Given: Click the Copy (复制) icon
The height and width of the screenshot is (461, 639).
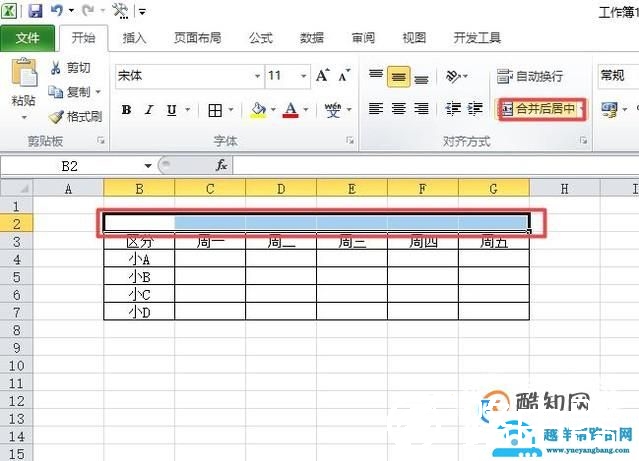Looking at the screenshot, I should point(56,92).
